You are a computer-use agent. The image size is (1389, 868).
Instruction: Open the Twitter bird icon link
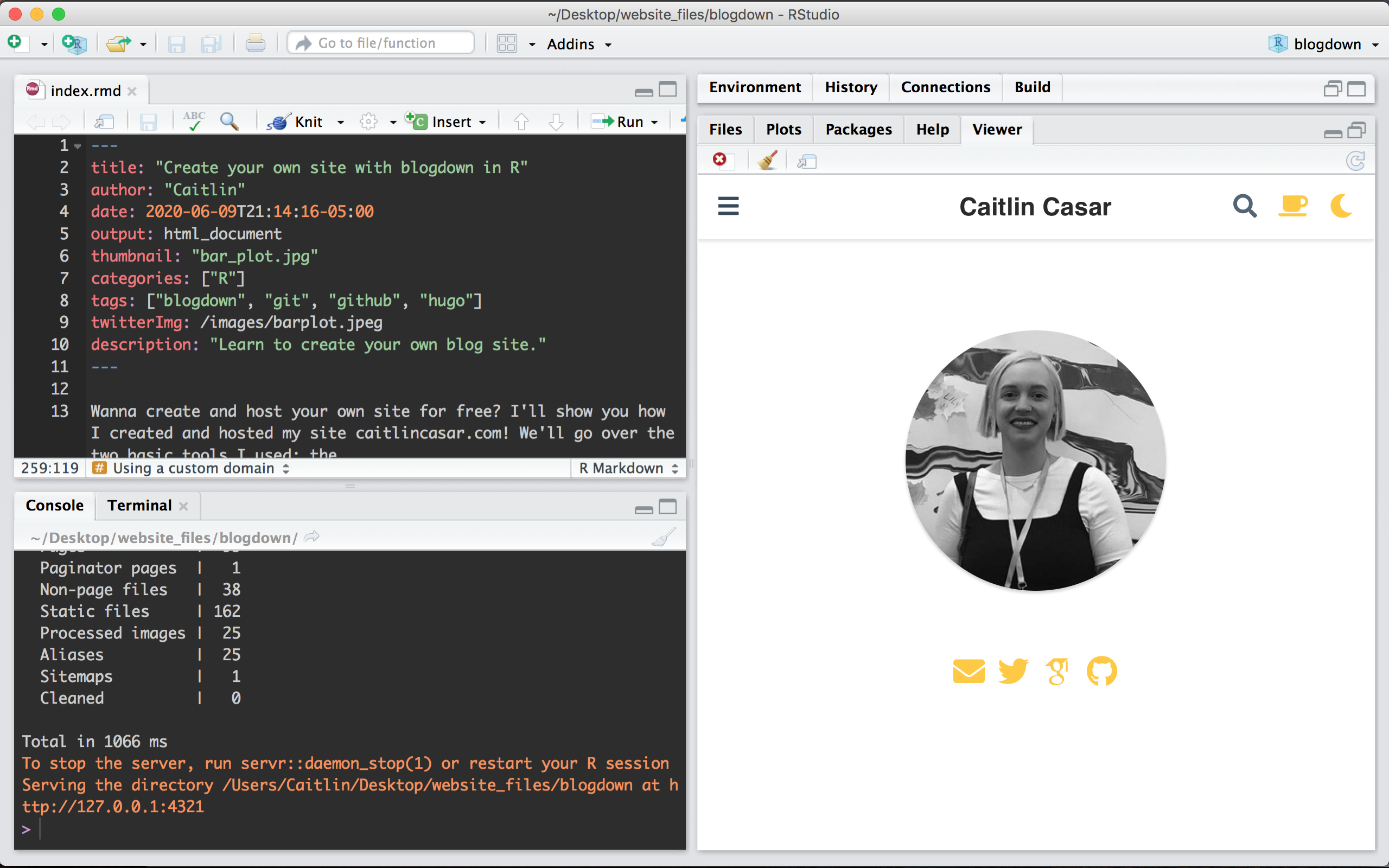1013,671
